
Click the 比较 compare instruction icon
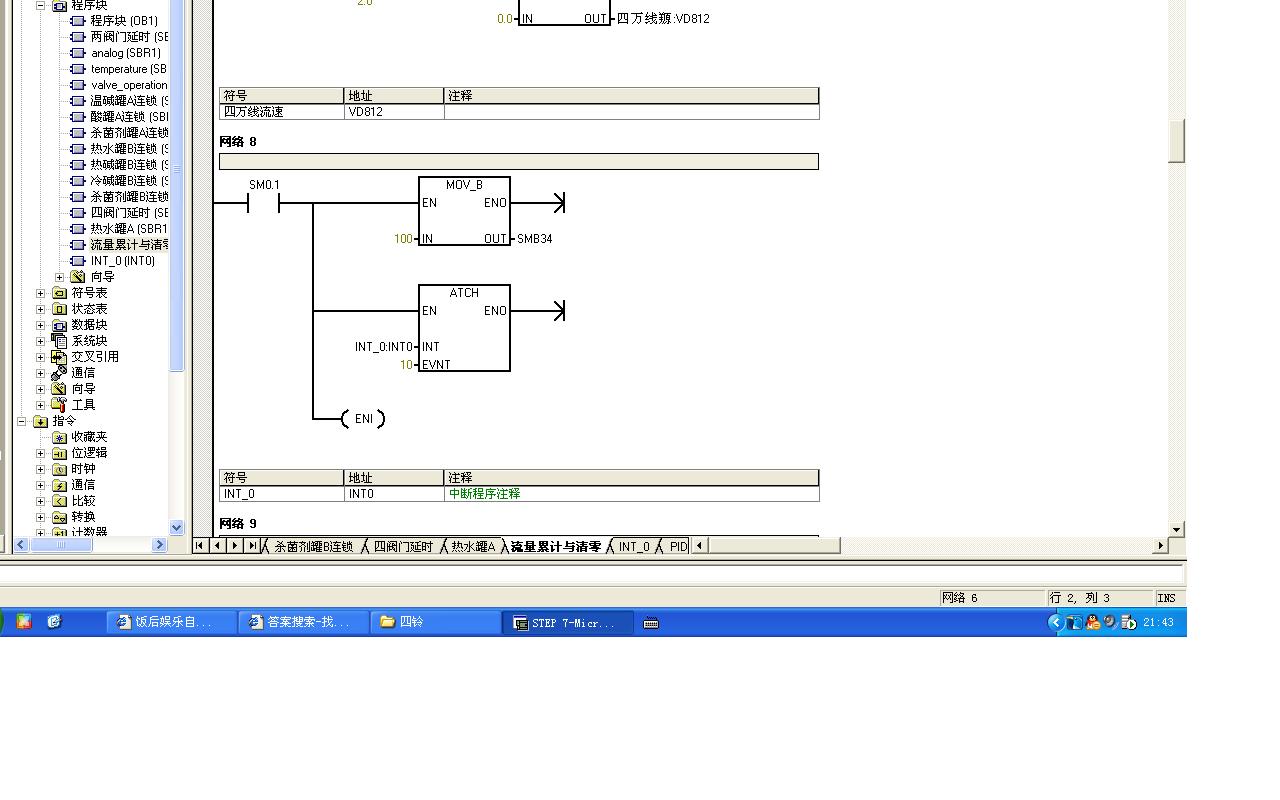[59, 501]
